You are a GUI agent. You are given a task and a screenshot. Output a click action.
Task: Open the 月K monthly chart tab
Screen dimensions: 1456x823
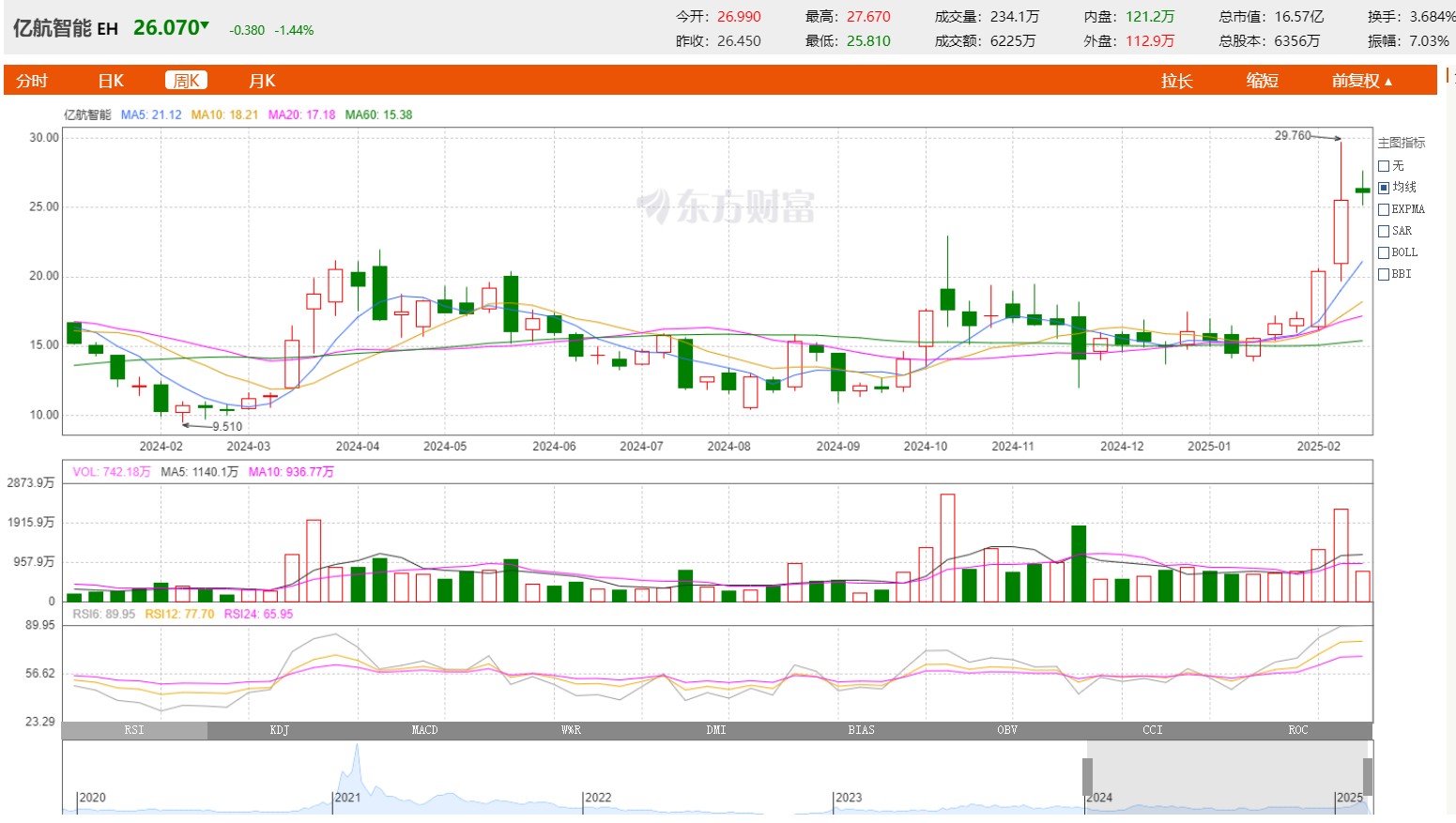coord(262,81)
